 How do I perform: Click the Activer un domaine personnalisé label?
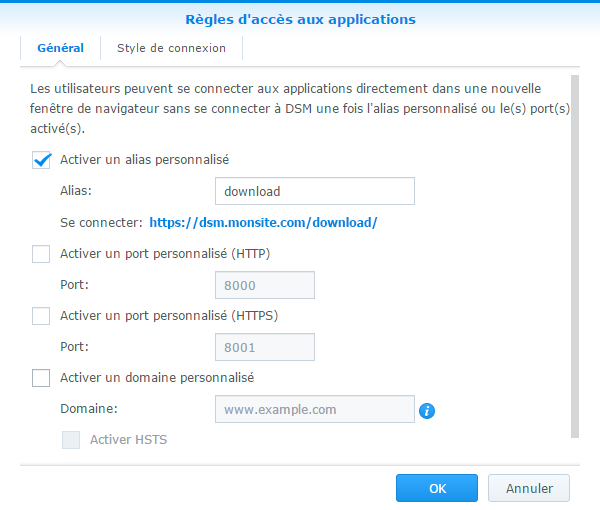point(157,378)
